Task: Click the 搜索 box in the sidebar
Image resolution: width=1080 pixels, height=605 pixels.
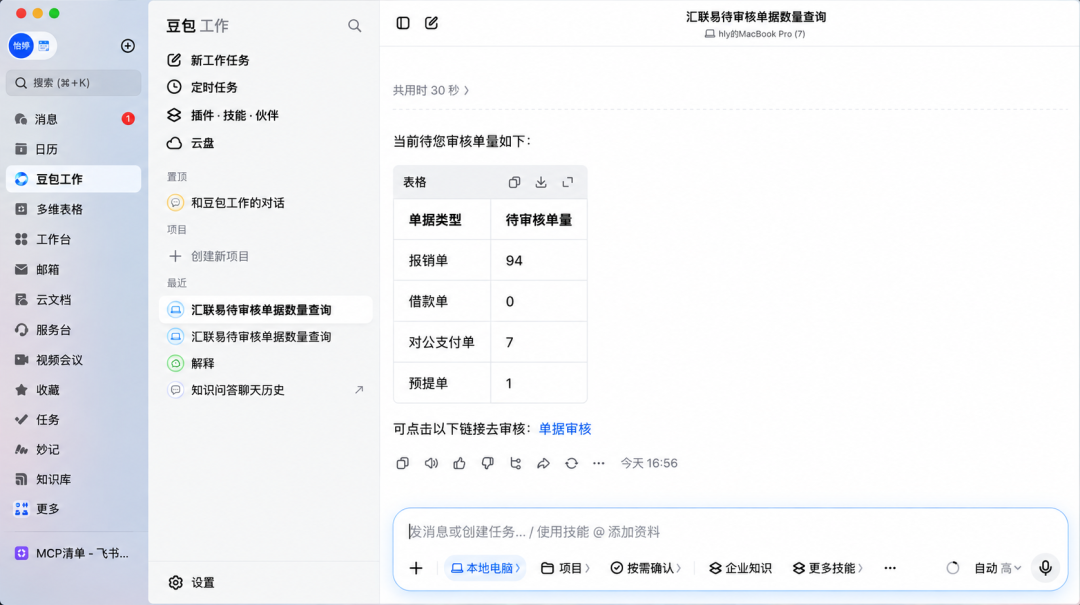Action: [x=74, y=83]
